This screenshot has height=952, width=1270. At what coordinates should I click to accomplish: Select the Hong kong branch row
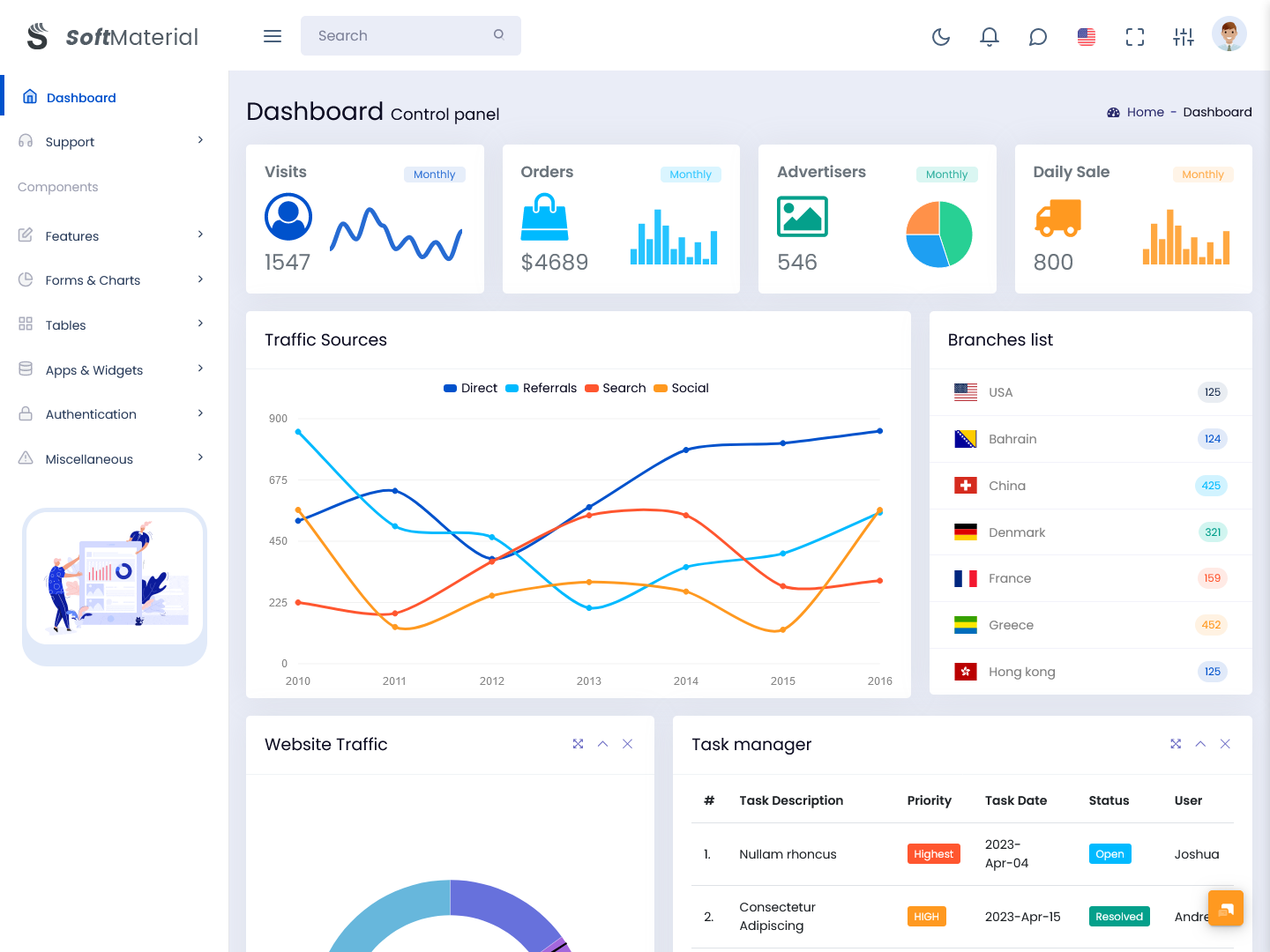click(x=1091, y=672)
